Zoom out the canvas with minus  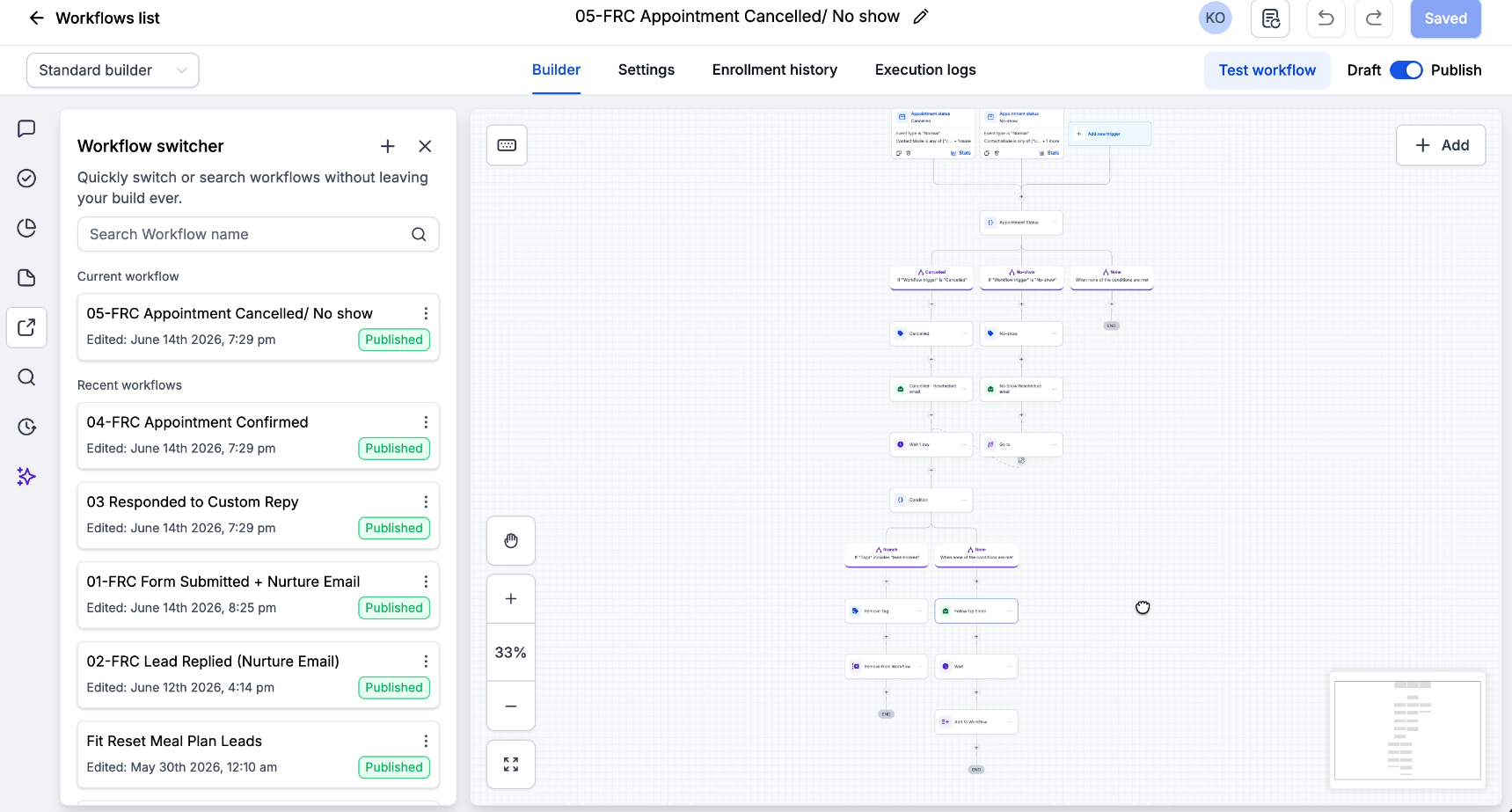click(x=511, y=706)
